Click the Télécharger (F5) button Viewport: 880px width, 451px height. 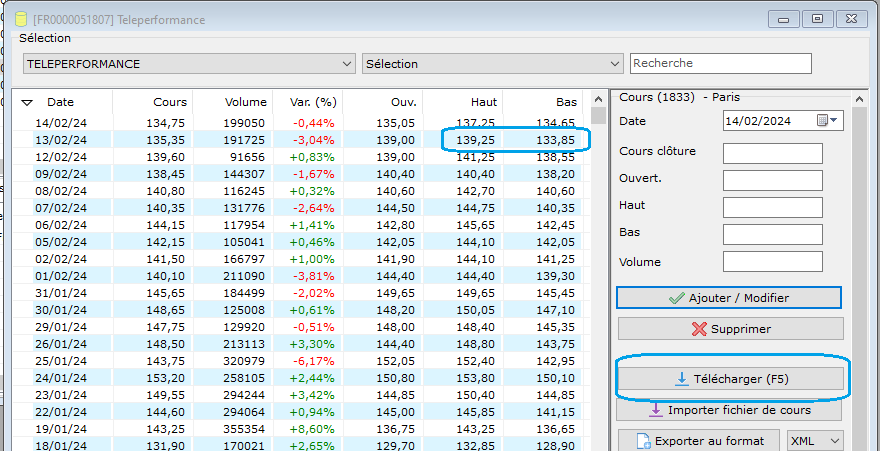731,379
